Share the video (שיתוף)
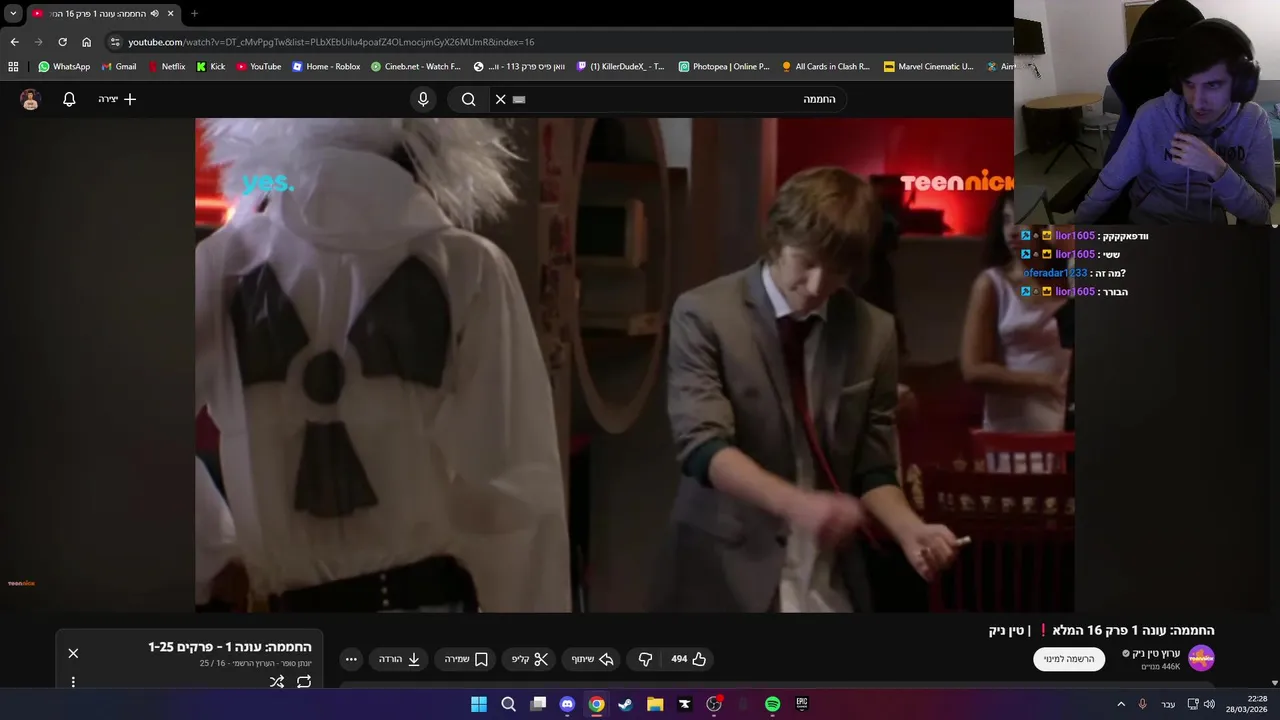1280x720 pixels. click(592, 659)
